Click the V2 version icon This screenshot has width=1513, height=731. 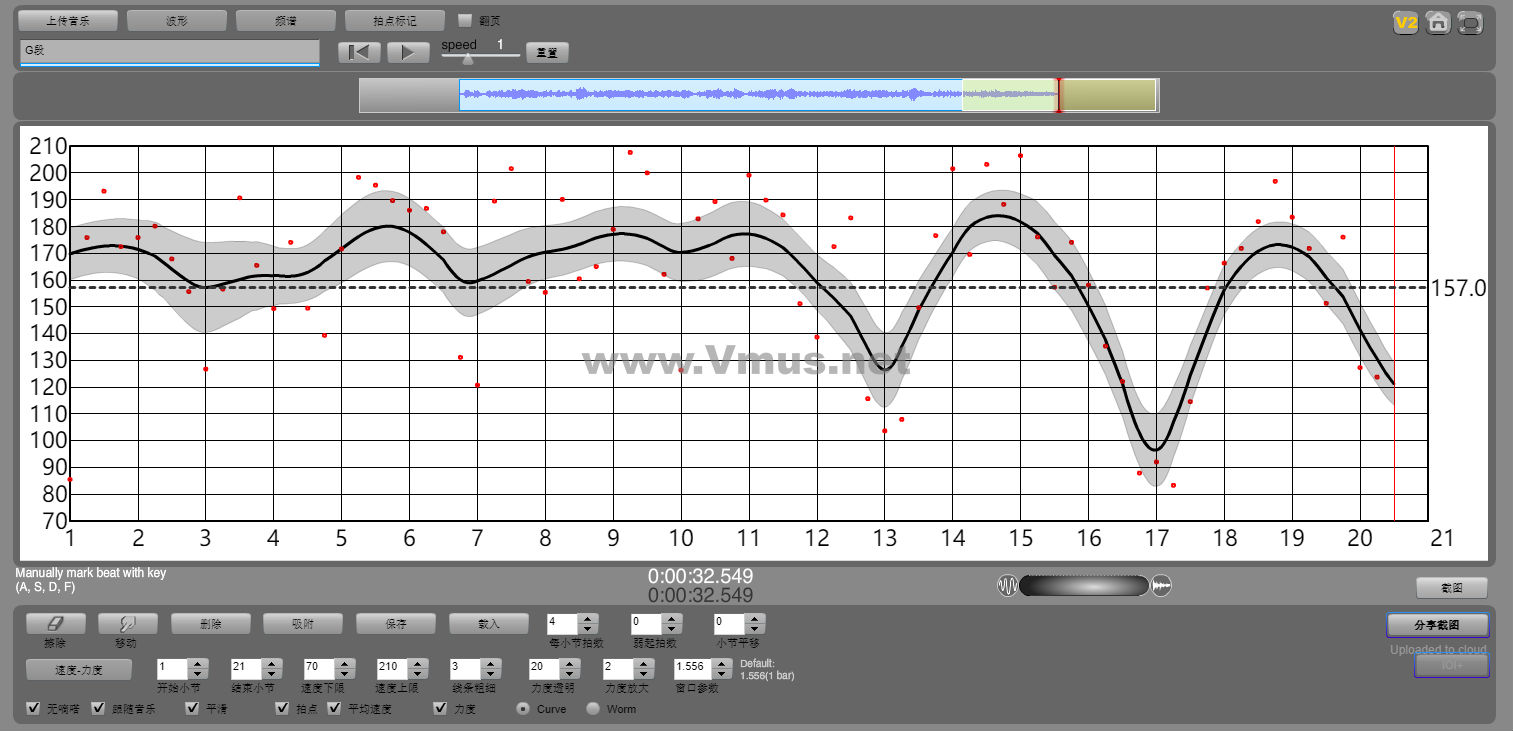[1406, 23]
